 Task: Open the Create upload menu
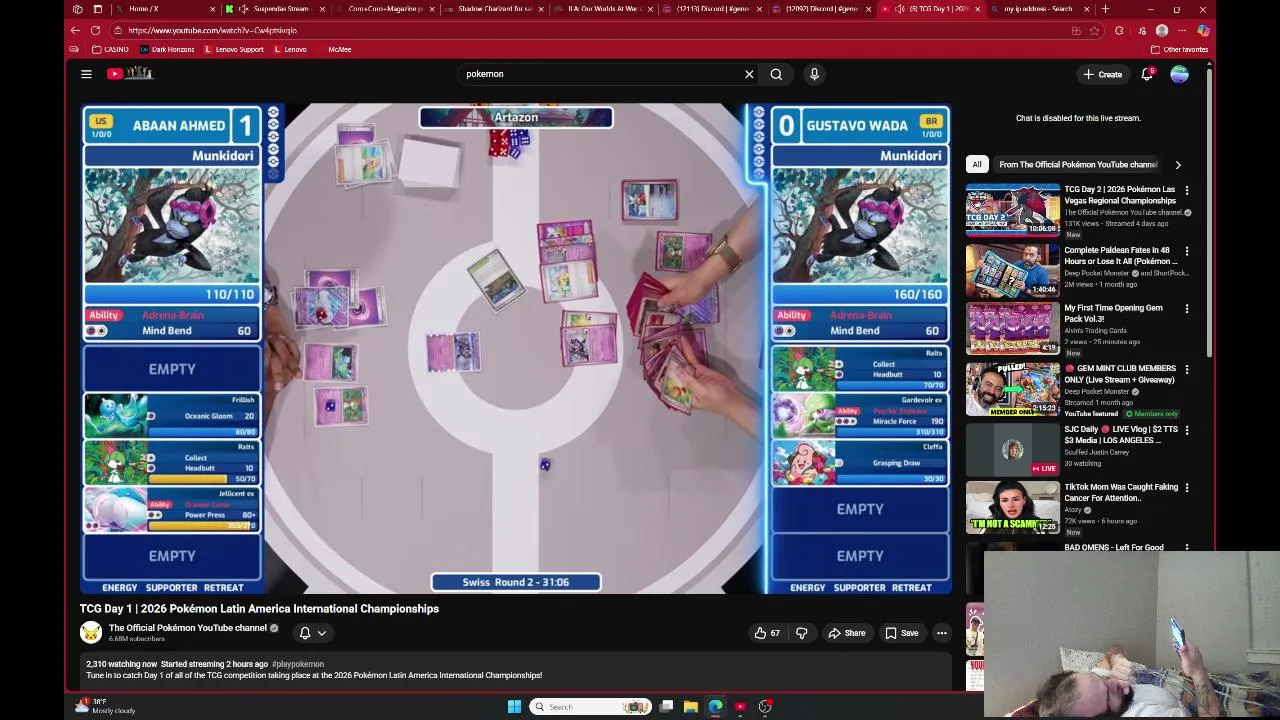click(1102, 74)
